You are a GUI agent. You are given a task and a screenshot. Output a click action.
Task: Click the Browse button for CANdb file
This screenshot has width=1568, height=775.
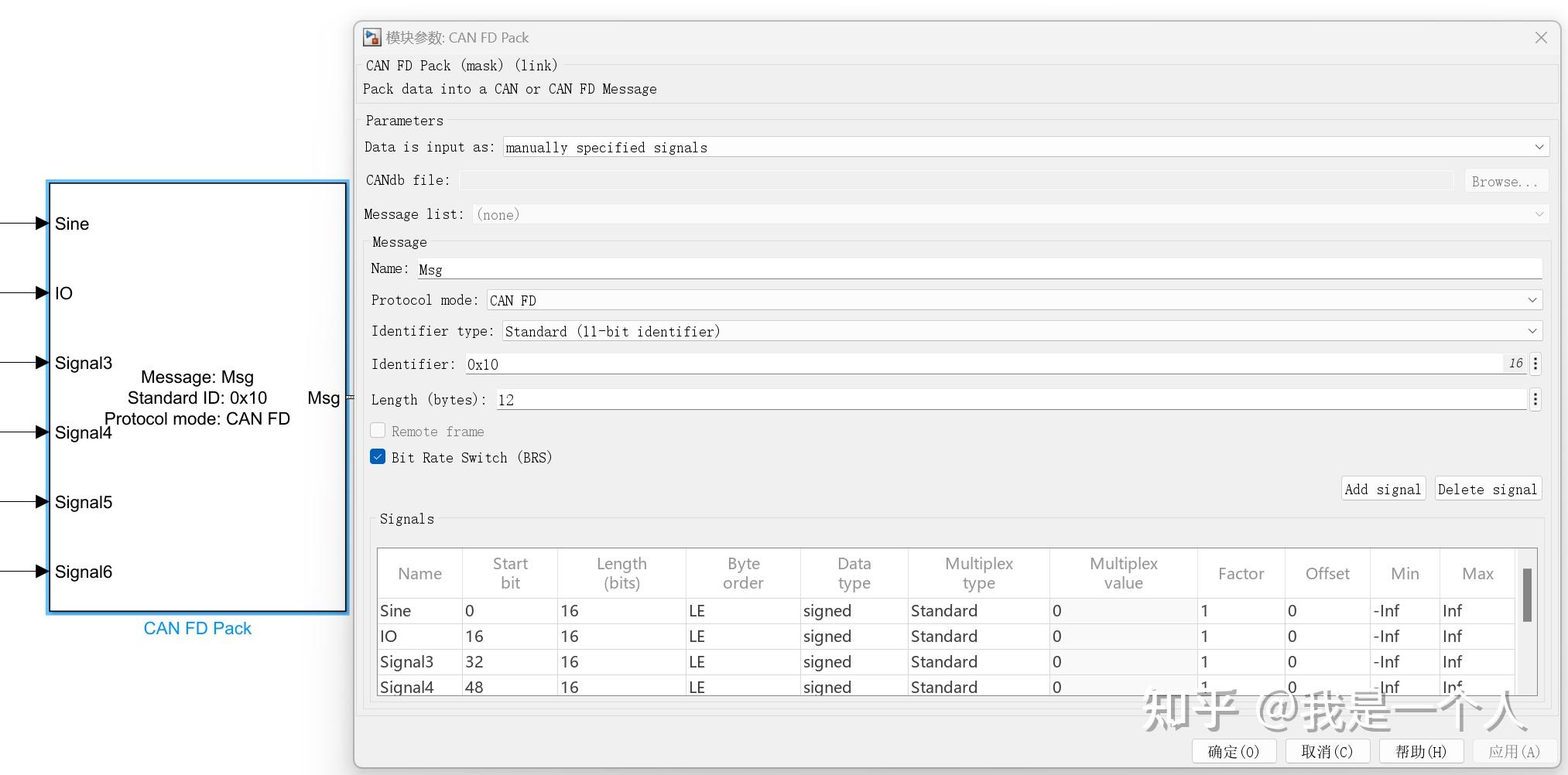pyautogui.click(x=1505, y=180)
